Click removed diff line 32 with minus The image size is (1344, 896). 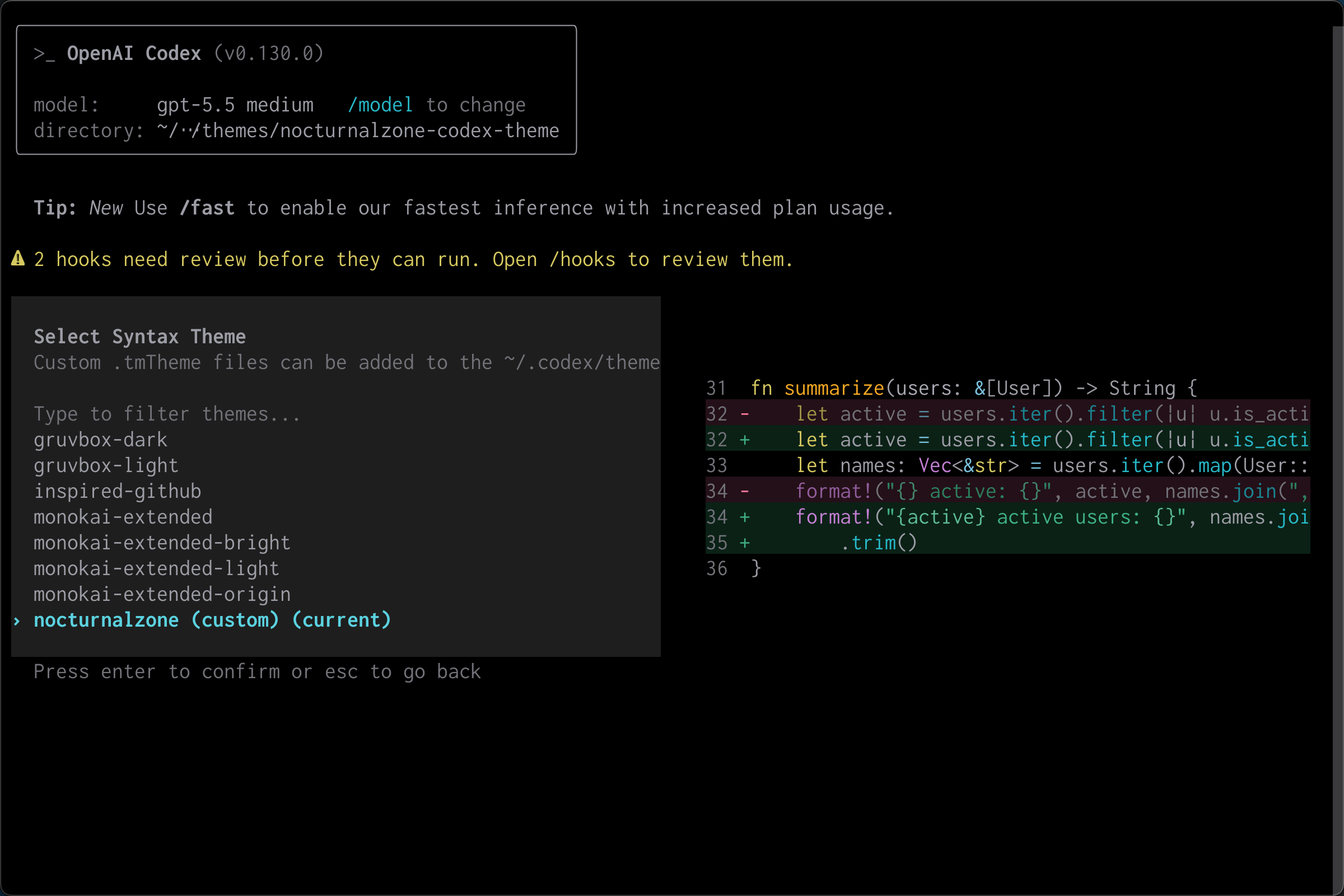pyautogui.click(x=1007, y=413)
